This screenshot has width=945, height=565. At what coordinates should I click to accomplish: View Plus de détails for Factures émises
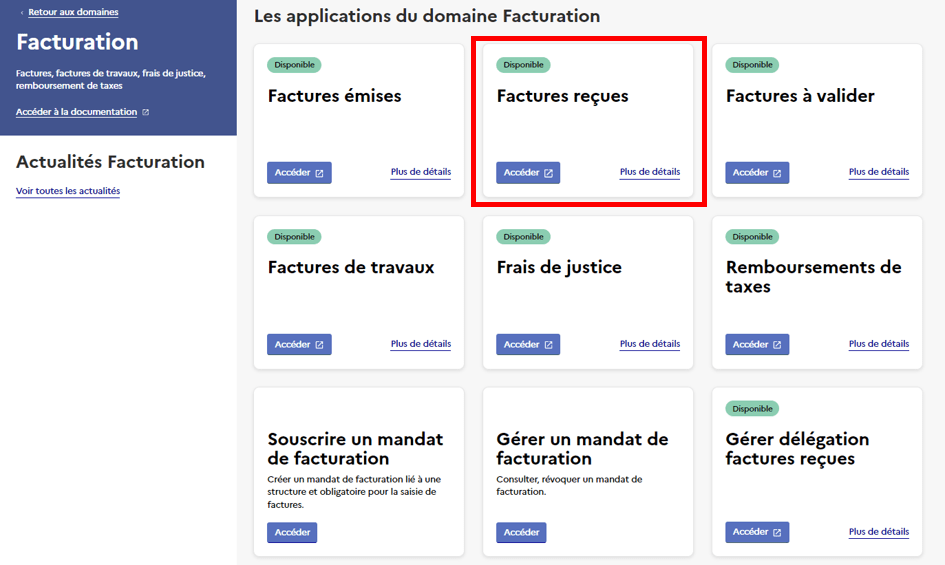[420, 172]
